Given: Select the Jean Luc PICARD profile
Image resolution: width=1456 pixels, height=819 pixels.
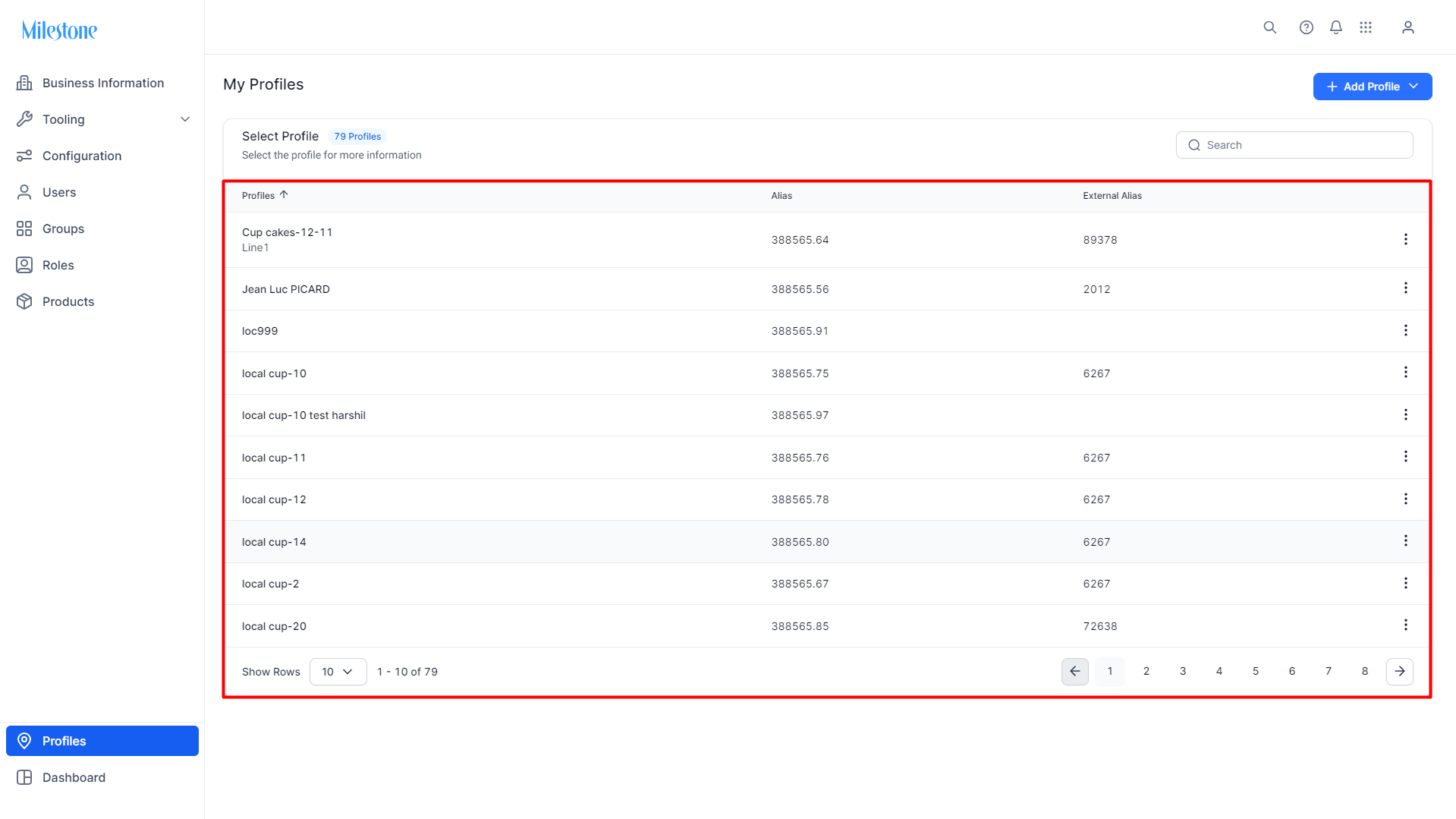Looking at the screenshot, I should (285, 289).
